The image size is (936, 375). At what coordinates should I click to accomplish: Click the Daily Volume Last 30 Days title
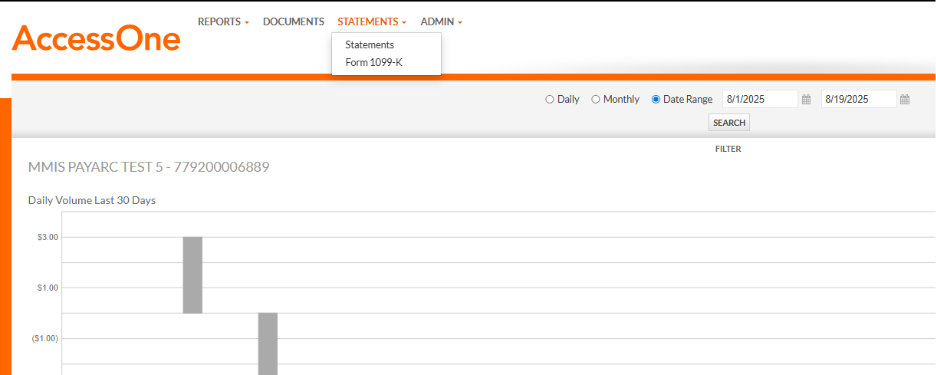tap(92, 201)
